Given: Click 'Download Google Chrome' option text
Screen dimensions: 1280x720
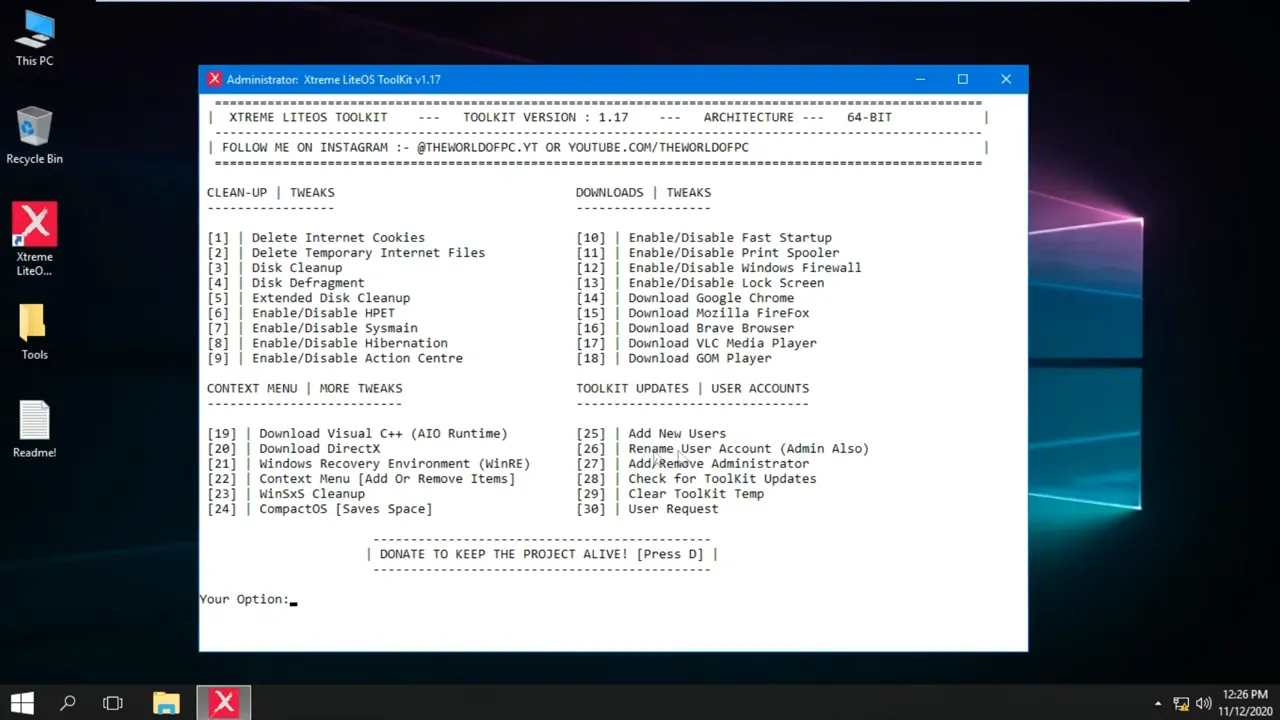Looking at the screenshot, I should tap(711, 298).
